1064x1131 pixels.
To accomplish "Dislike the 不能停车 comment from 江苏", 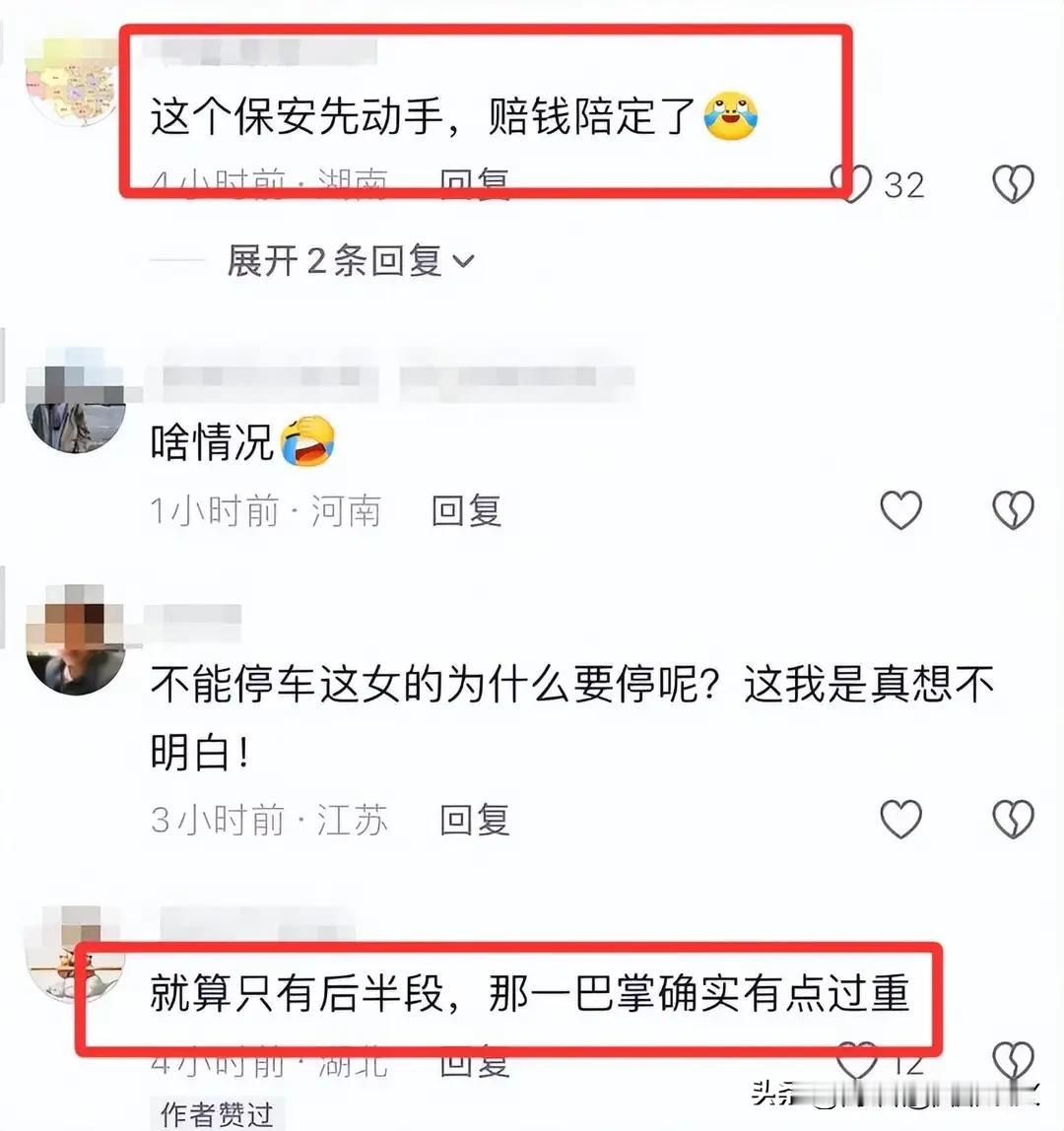I will (x=1014, y=819).
